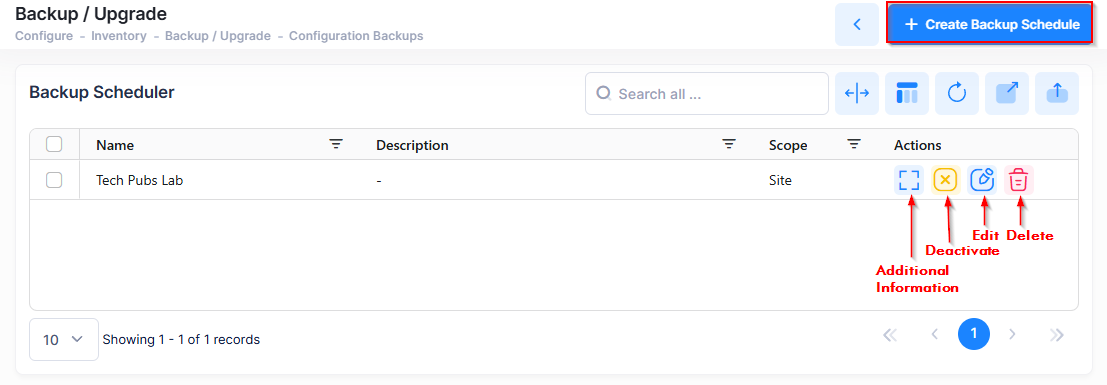Open the column chooser icon

907,93
